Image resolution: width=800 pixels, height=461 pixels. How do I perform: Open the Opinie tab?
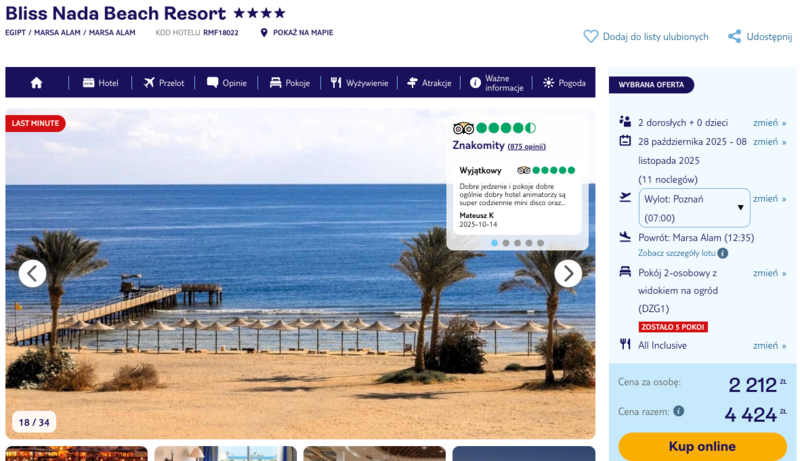[x=227, y=83]
